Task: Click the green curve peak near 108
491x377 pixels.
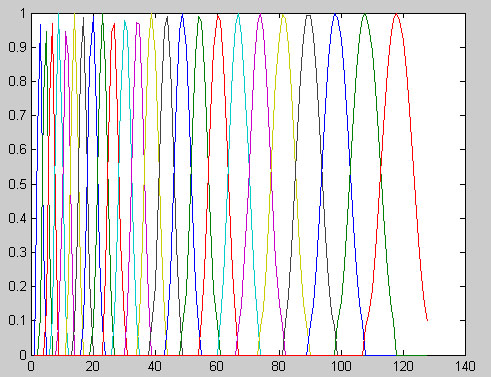Action: tap(365, 15)
